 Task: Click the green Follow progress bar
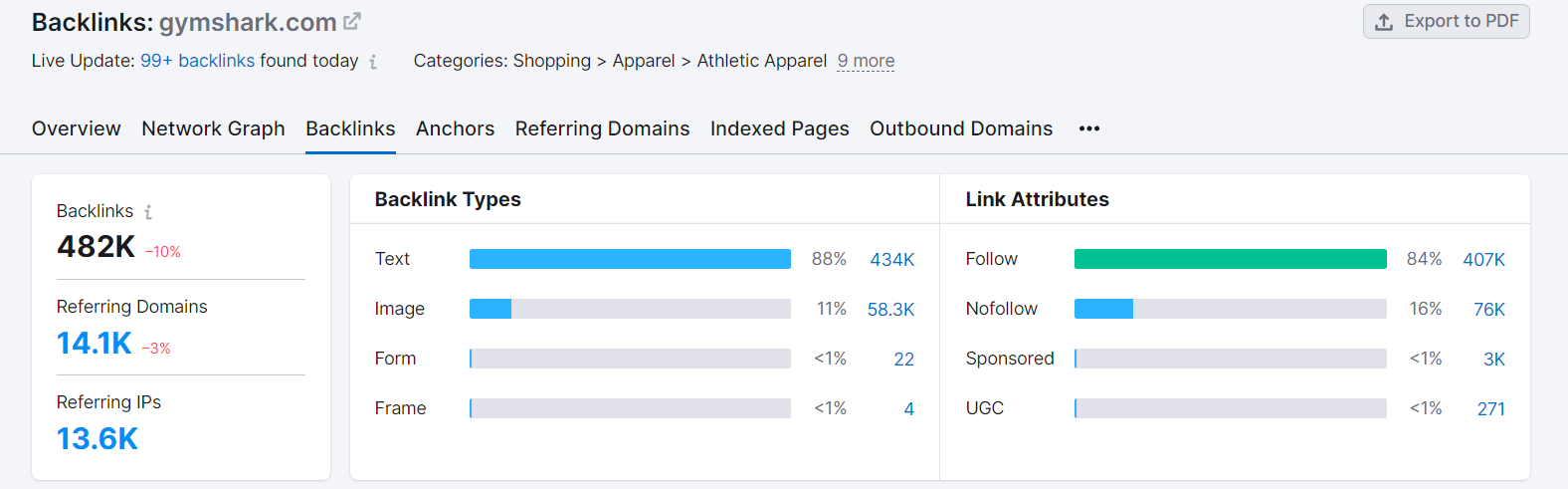[x=1230, y=259]
